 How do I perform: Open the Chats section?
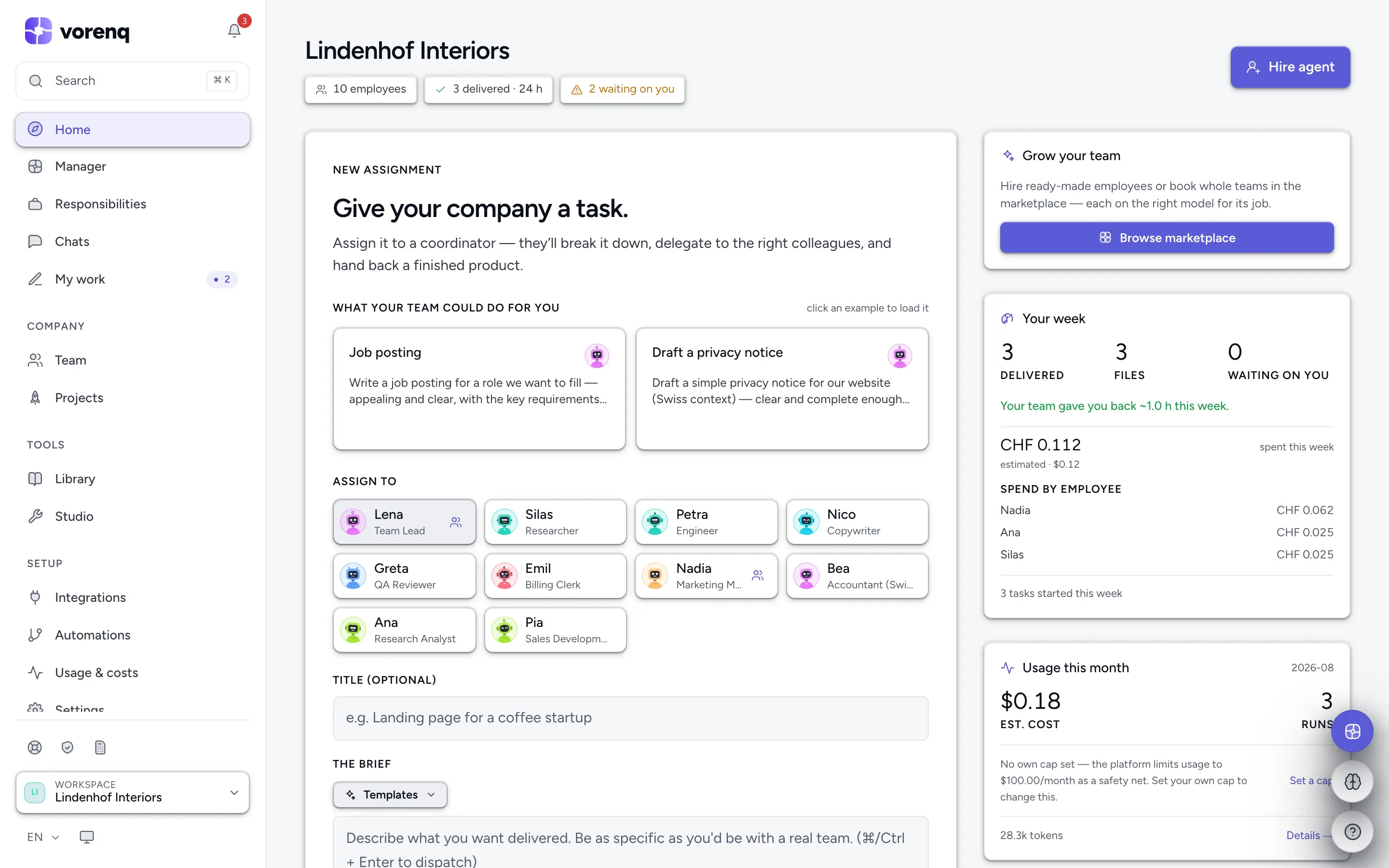coord(133,241)
